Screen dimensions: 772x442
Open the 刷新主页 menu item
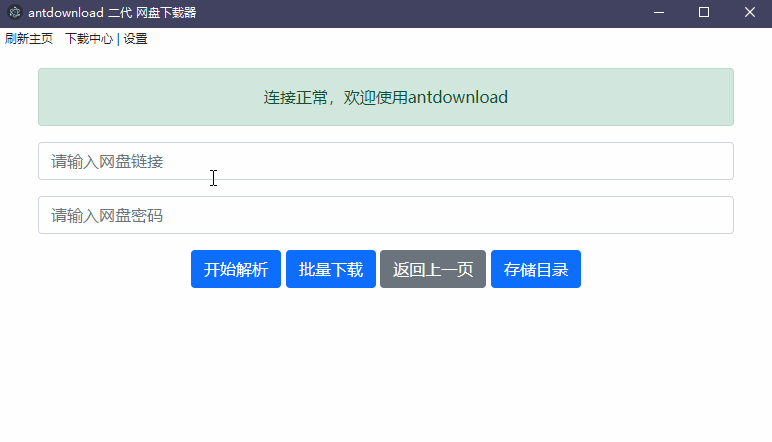(29, 39)
